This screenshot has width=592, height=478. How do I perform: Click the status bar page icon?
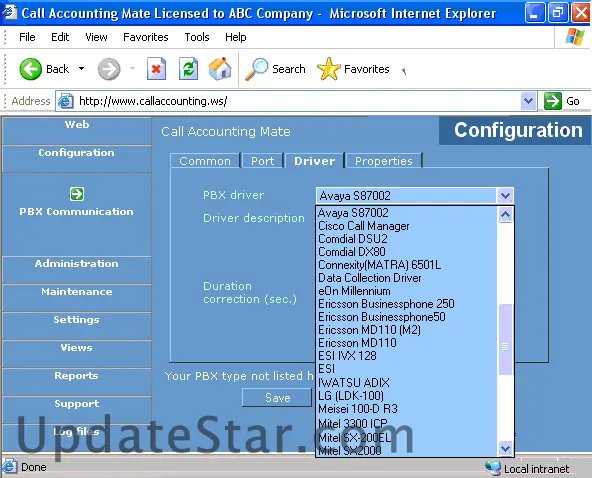point(9,467)
